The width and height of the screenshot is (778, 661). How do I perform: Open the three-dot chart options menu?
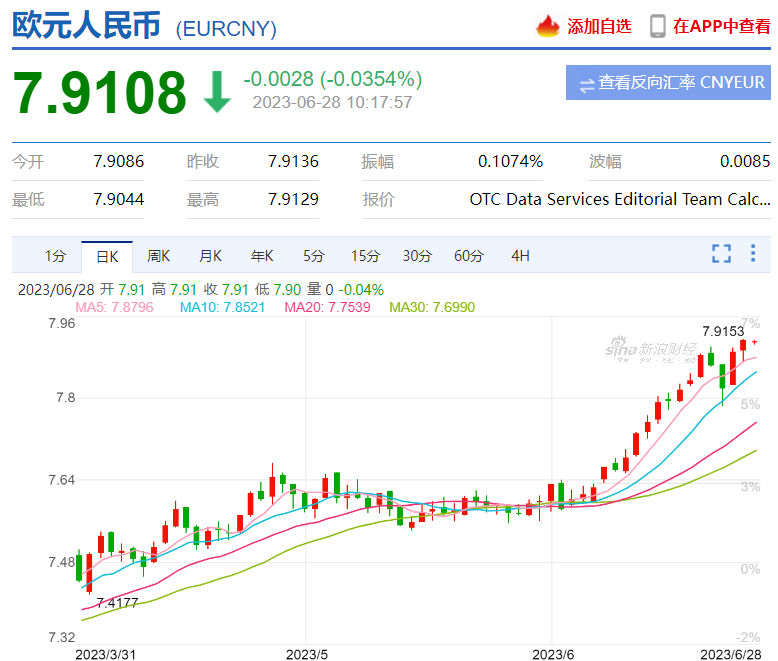(x=753, y=254)
